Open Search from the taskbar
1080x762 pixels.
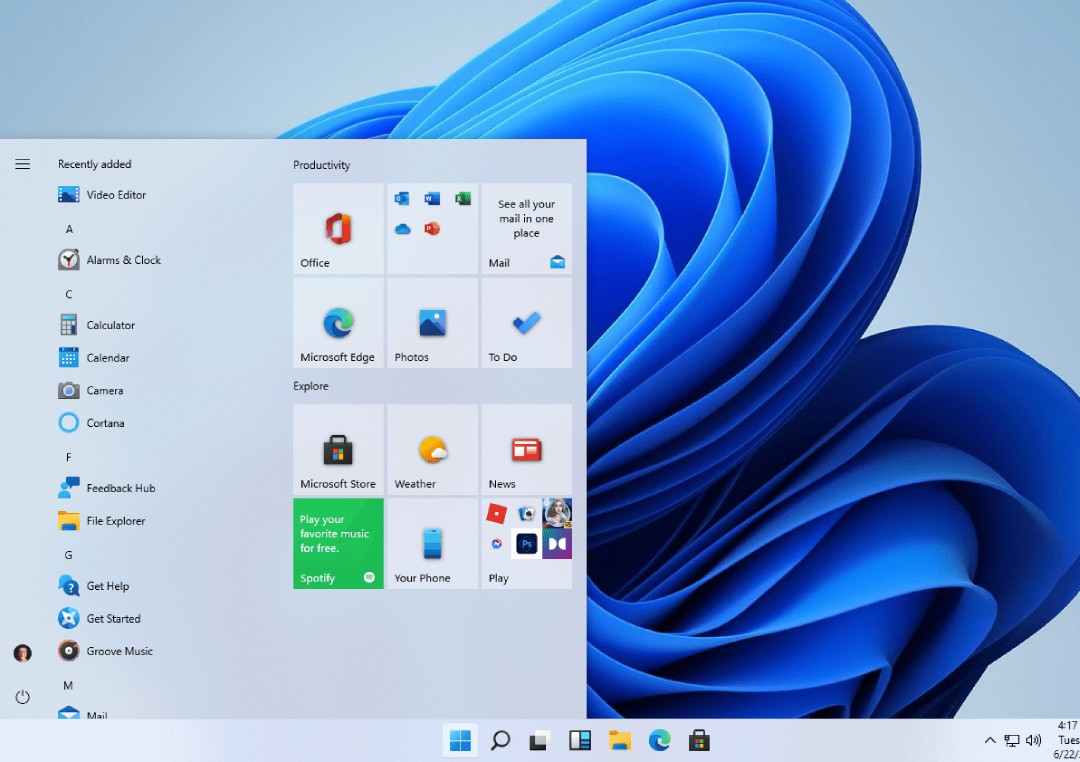click(500, 741)
